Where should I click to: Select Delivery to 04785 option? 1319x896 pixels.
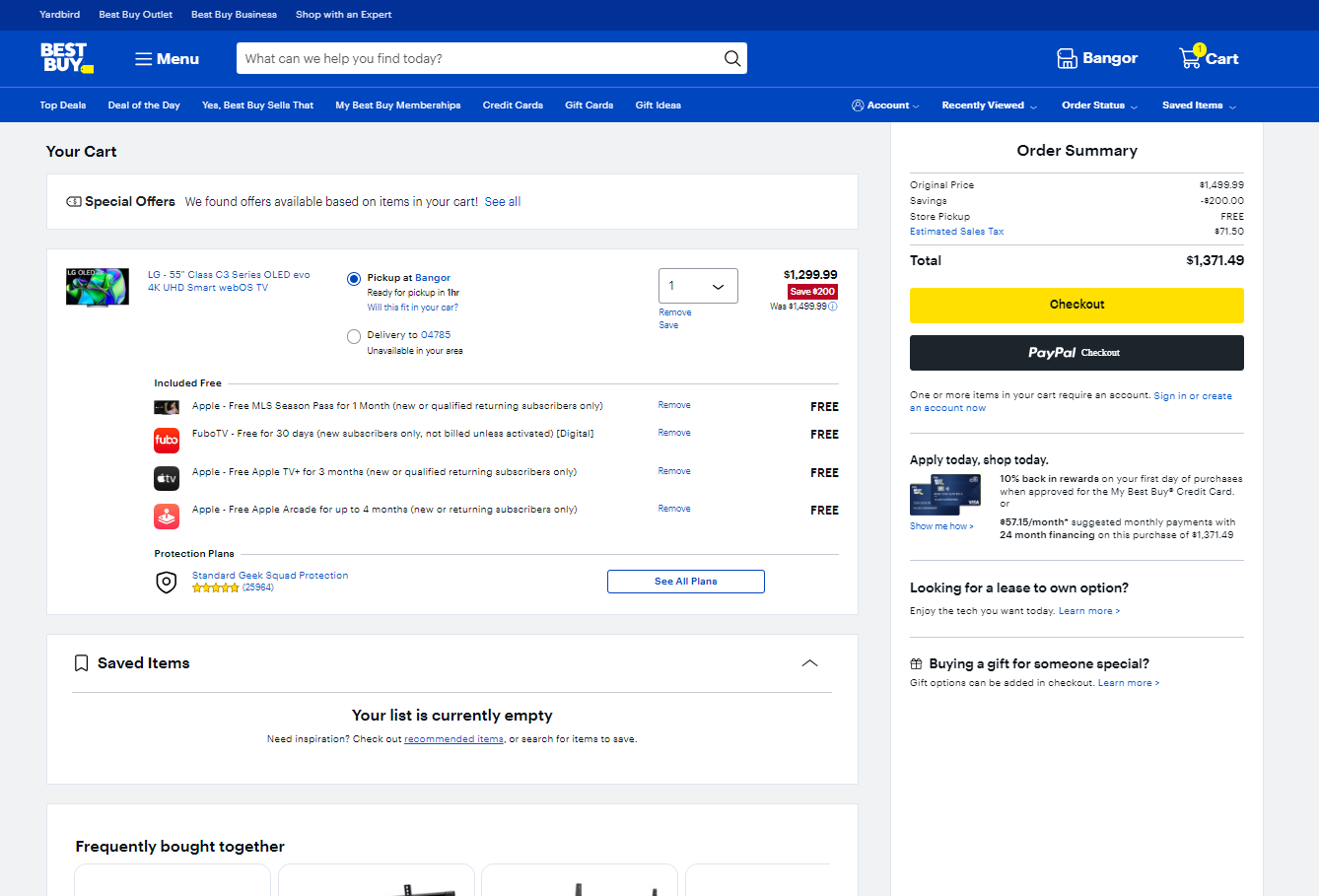click(x=354, y=337)
